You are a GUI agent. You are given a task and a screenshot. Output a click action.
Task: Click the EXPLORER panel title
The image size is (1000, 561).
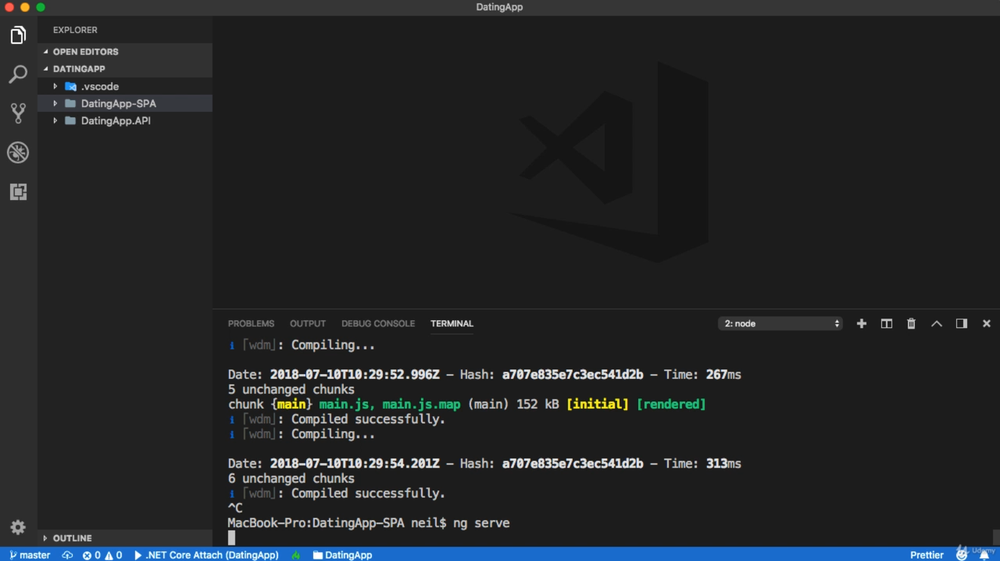(x=75, y=30)
